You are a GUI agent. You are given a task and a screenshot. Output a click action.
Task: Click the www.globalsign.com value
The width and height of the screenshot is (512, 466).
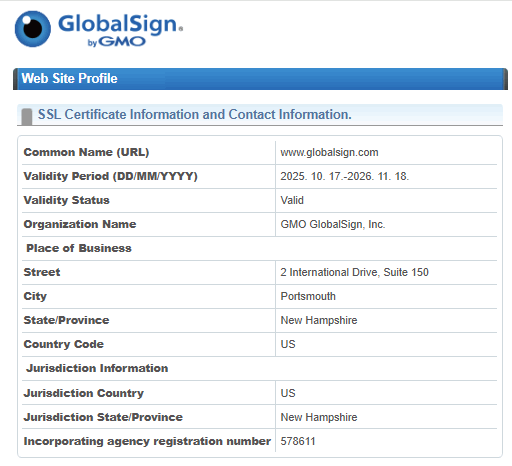pyautogui.click(x=329, y=152)
